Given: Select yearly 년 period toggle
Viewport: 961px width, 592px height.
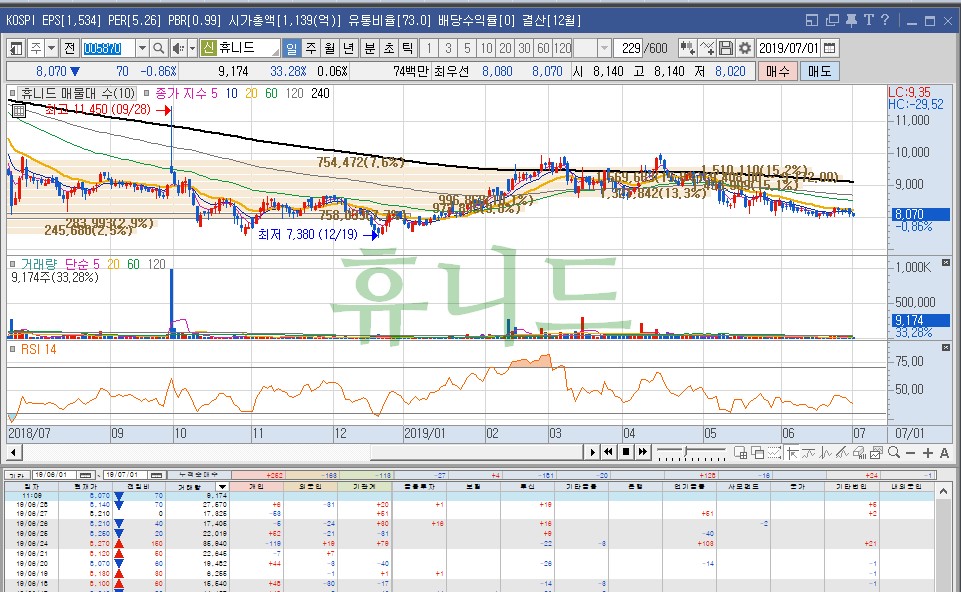Looking at the screenshot, I should point(349,48).
